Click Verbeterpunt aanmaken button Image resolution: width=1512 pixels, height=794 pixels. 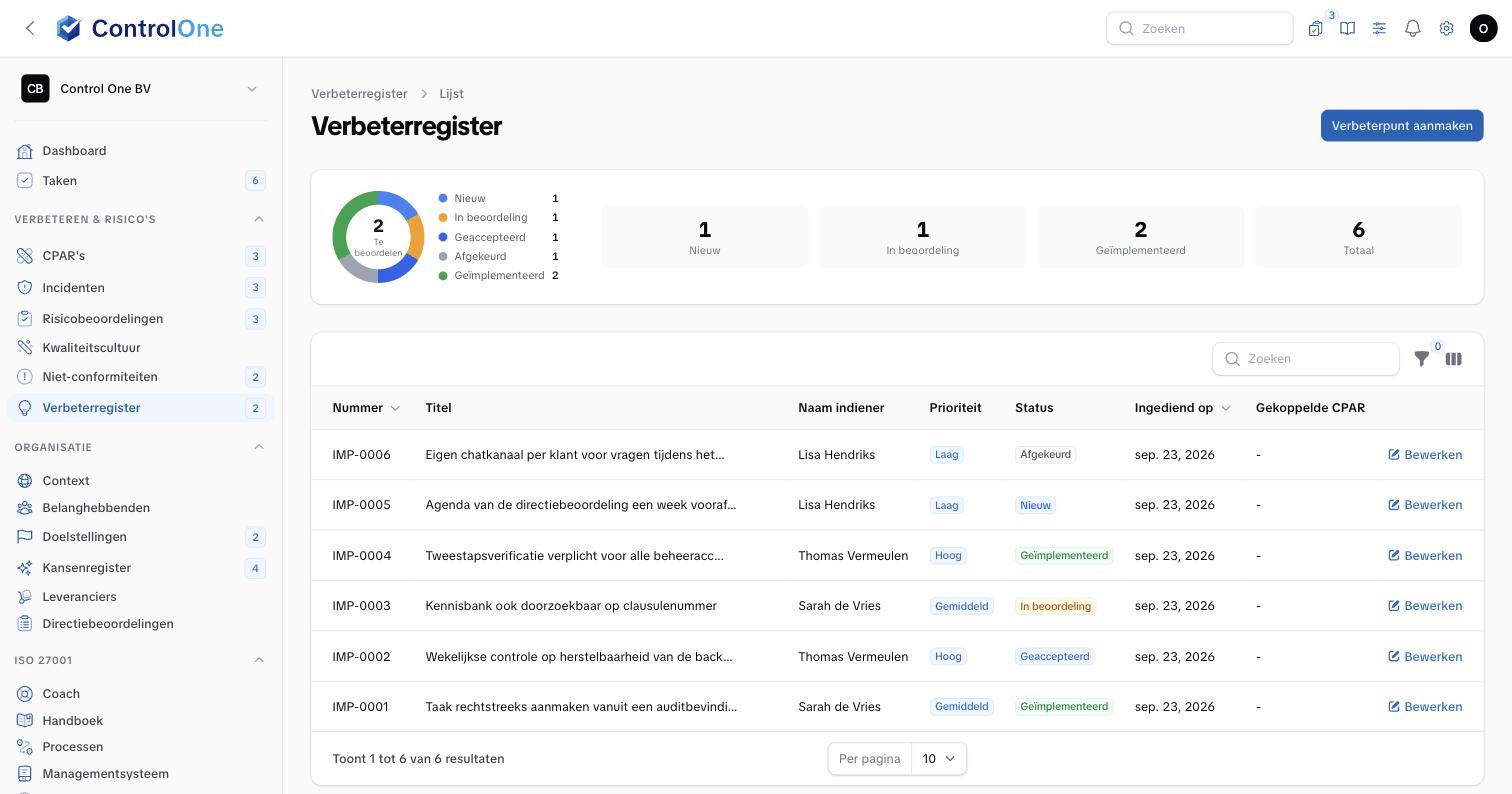(1402, 126)
